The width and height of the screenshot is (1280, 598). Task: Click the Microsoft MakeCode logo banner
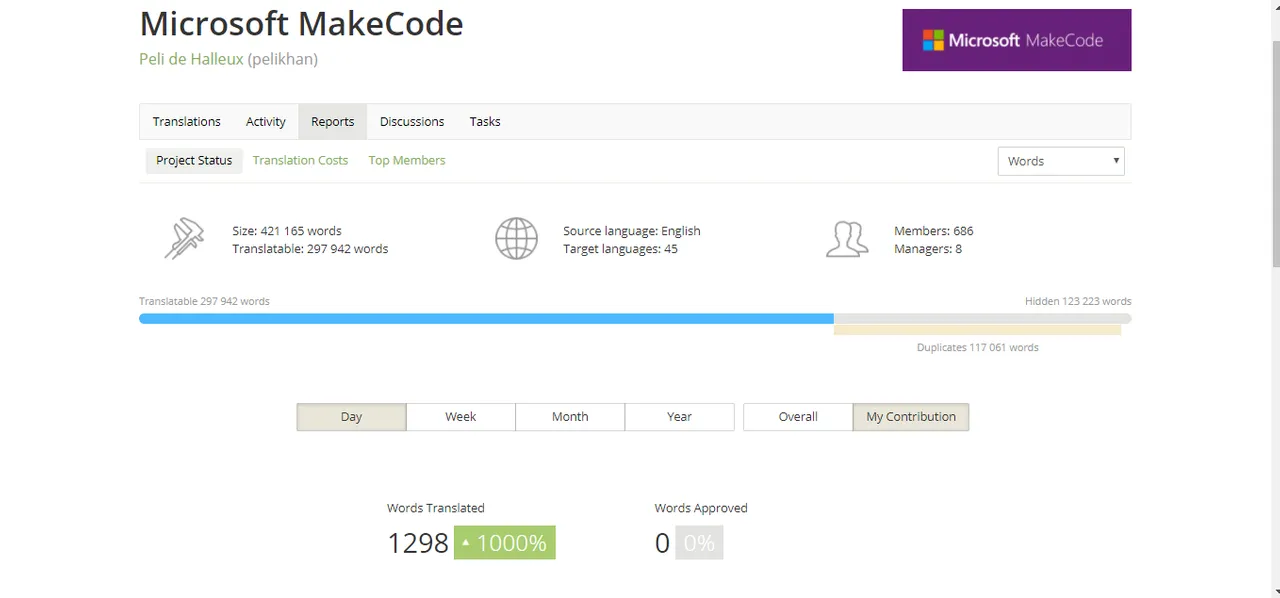click(1016, 40)
